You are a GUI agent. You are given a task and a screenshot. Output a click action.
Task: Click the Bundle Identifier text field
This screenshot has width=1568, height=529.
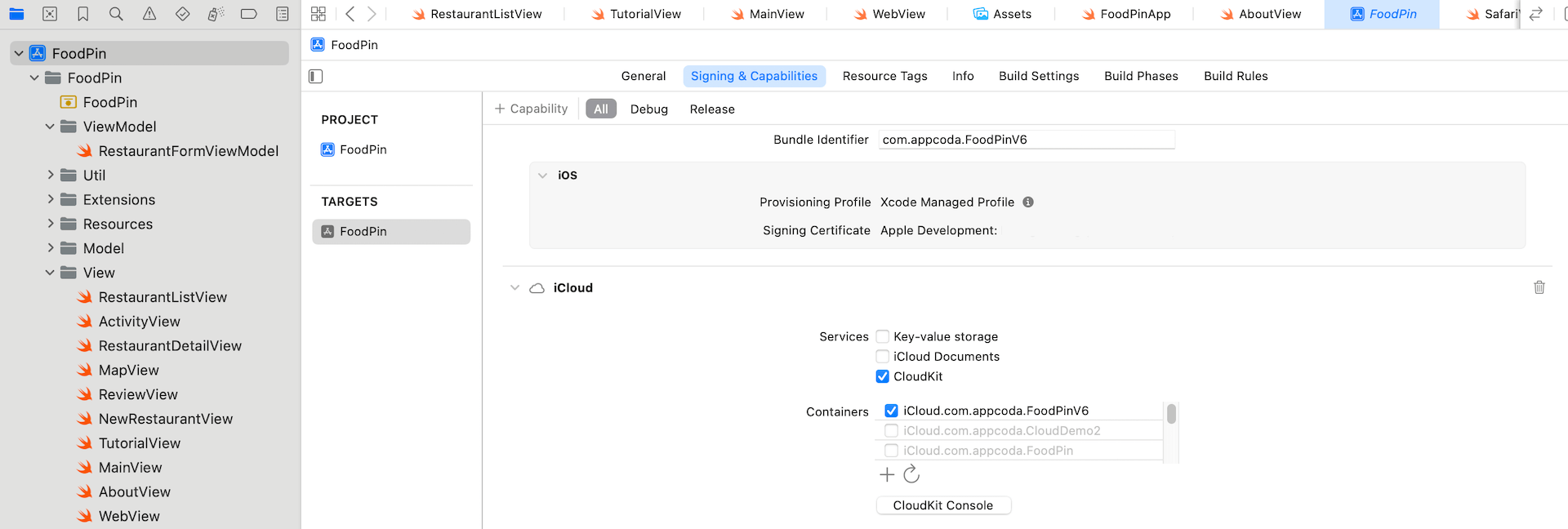point(1026,140)
